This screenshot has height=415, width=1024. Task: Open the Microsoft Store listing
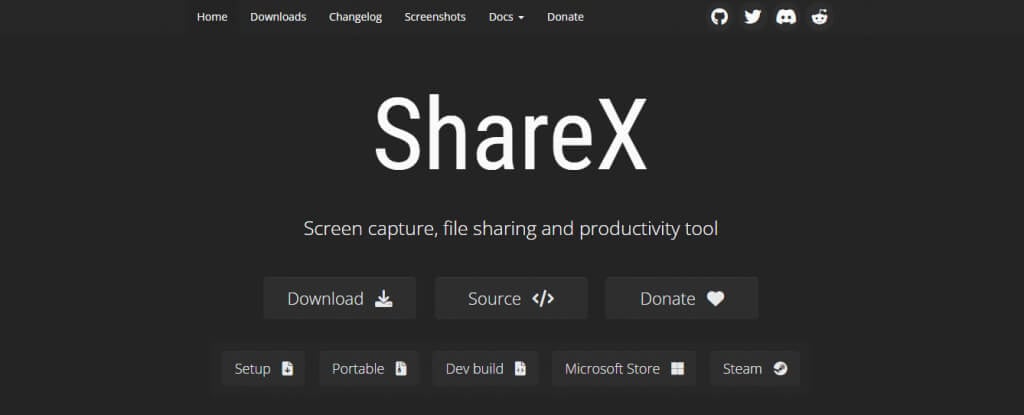(624, 369)
